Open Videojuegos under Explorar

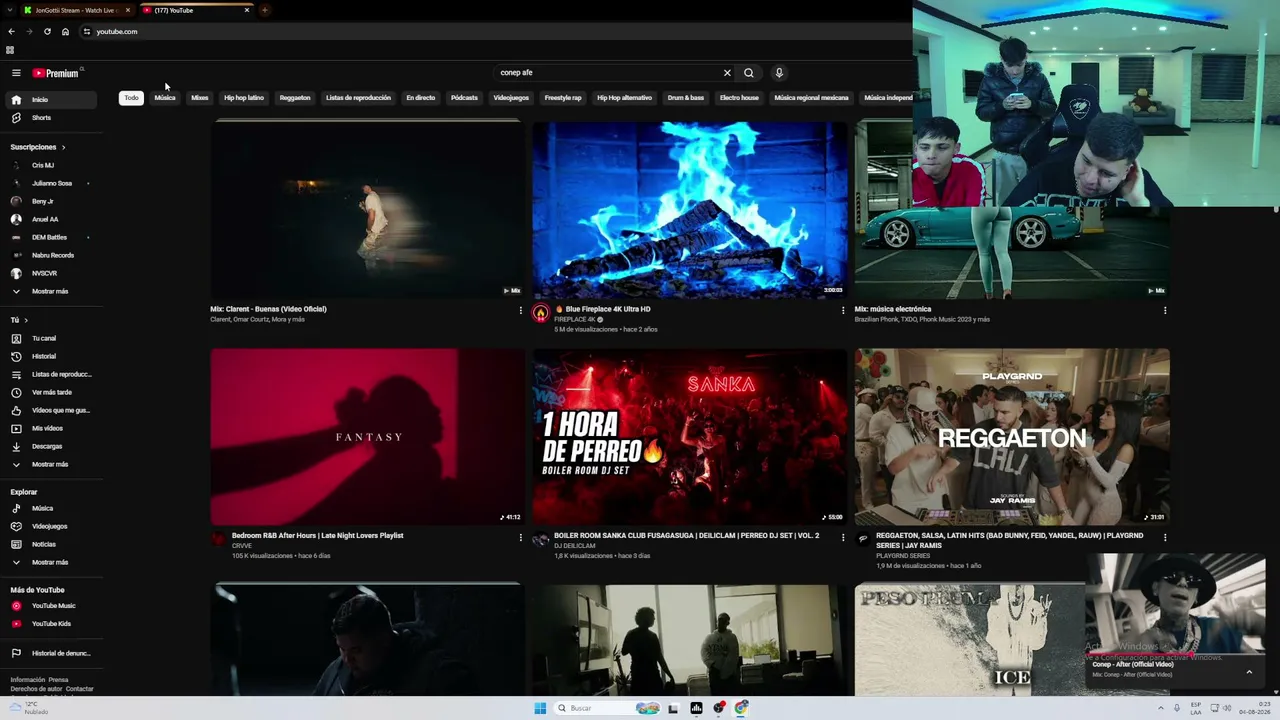(x=49, y=527)
